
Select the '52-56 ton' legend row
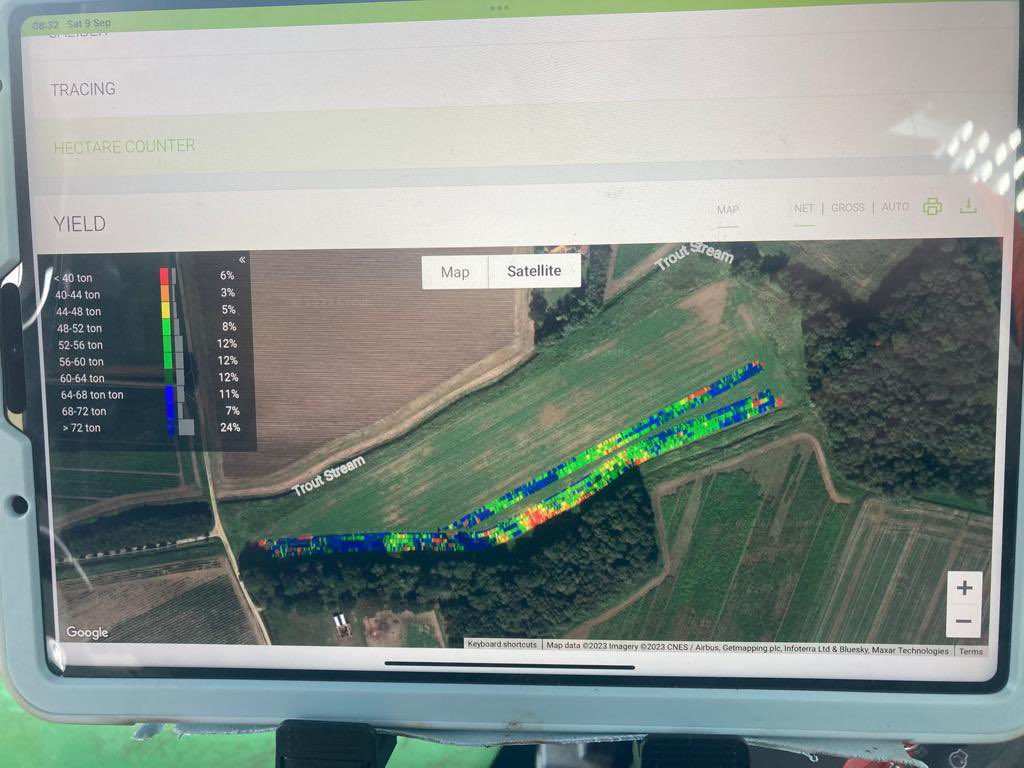(x=150, y=345)
